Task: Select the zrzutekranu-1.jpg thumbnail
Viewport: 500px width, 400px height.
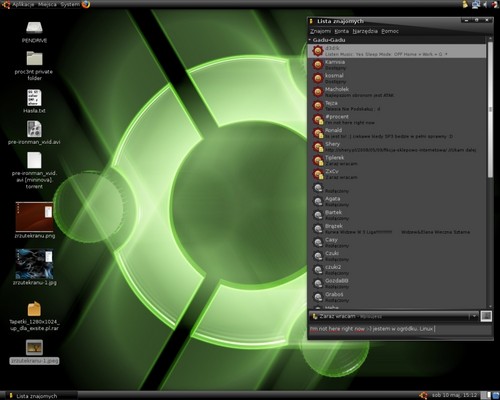Action: click(34, 264)
